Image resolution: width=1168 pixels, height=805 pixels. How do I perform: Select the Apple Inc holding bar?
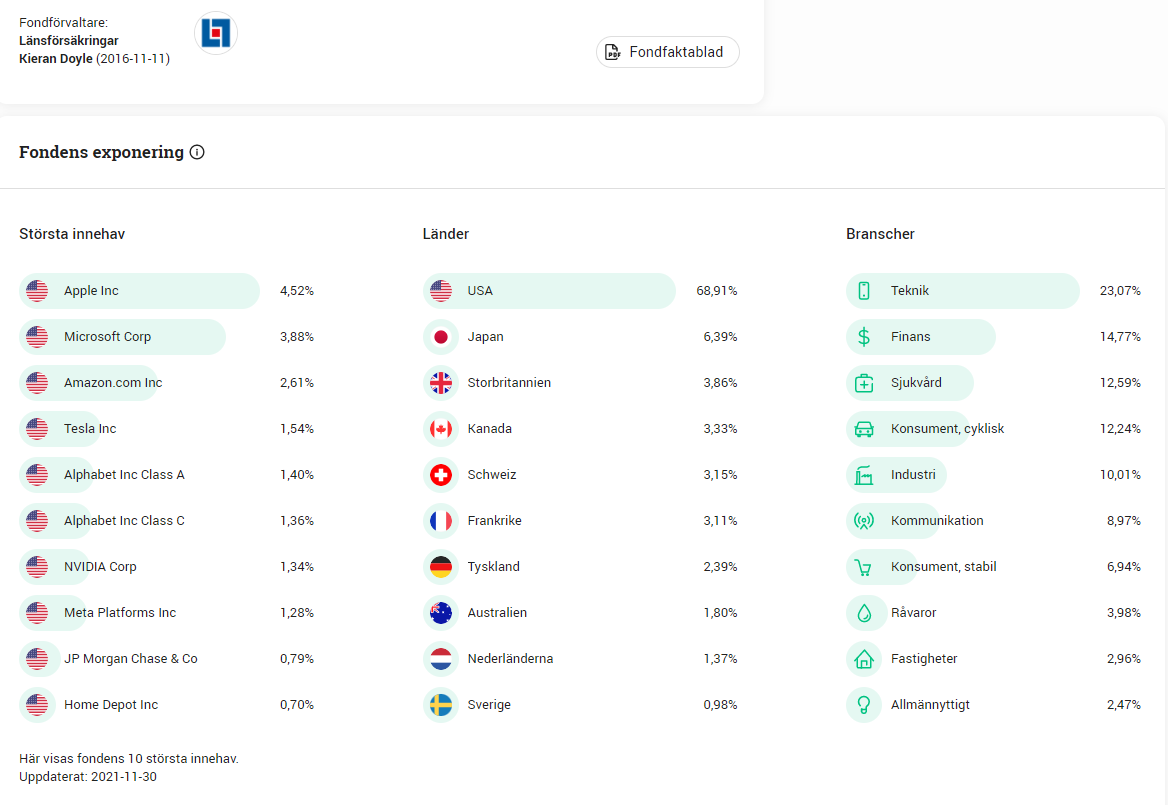click(x=140, y=291)
